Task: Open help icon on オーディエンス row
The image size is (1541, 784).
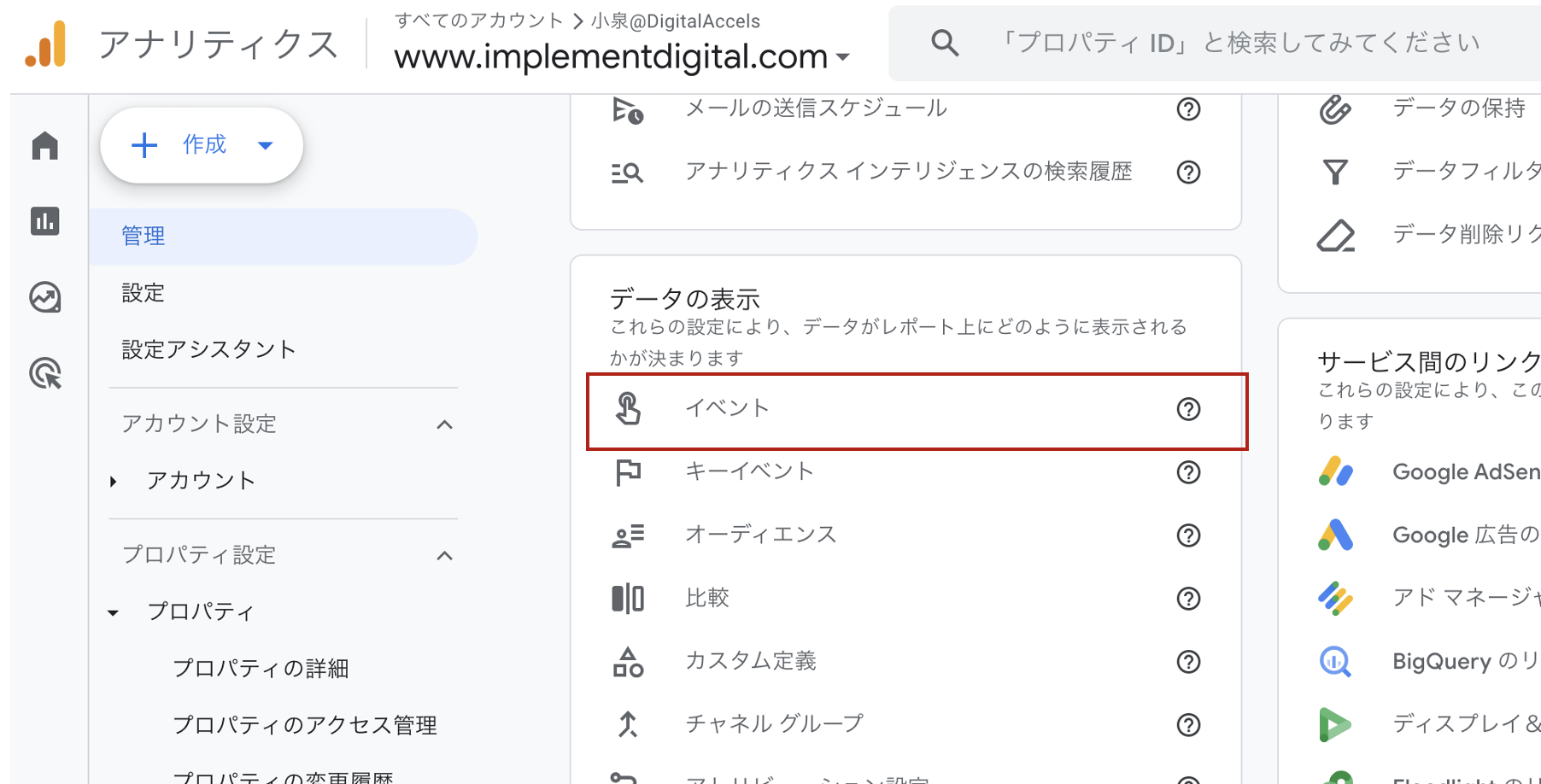Action: pyautogui.click(x=1188, y=535)
